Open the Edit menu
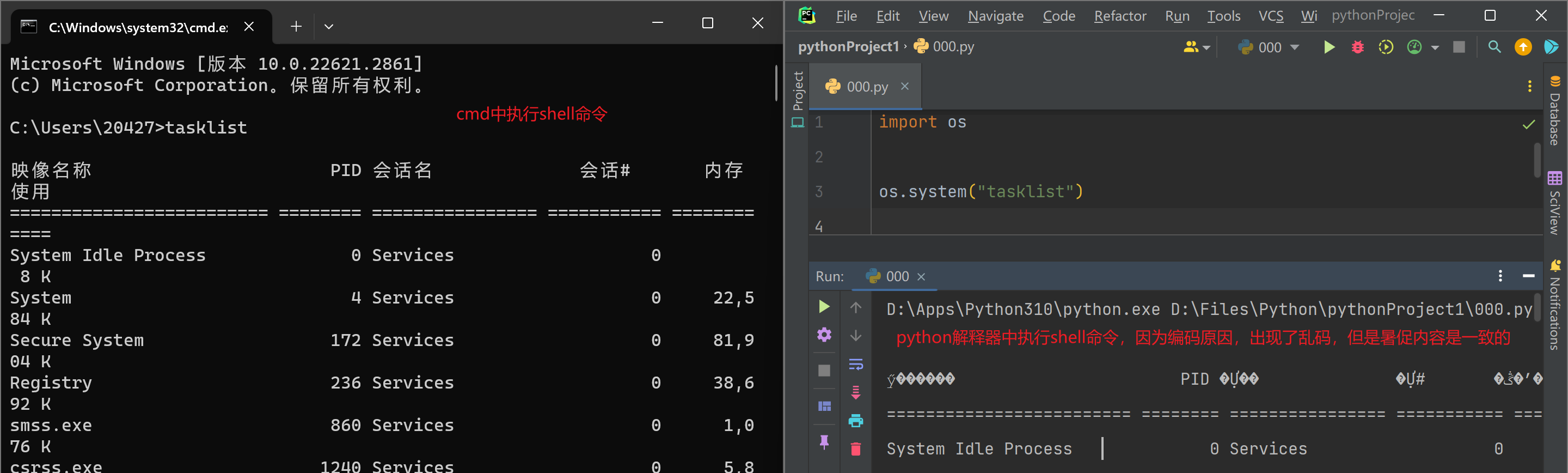This screenshot has height=473, width=1568. point(887,16)
